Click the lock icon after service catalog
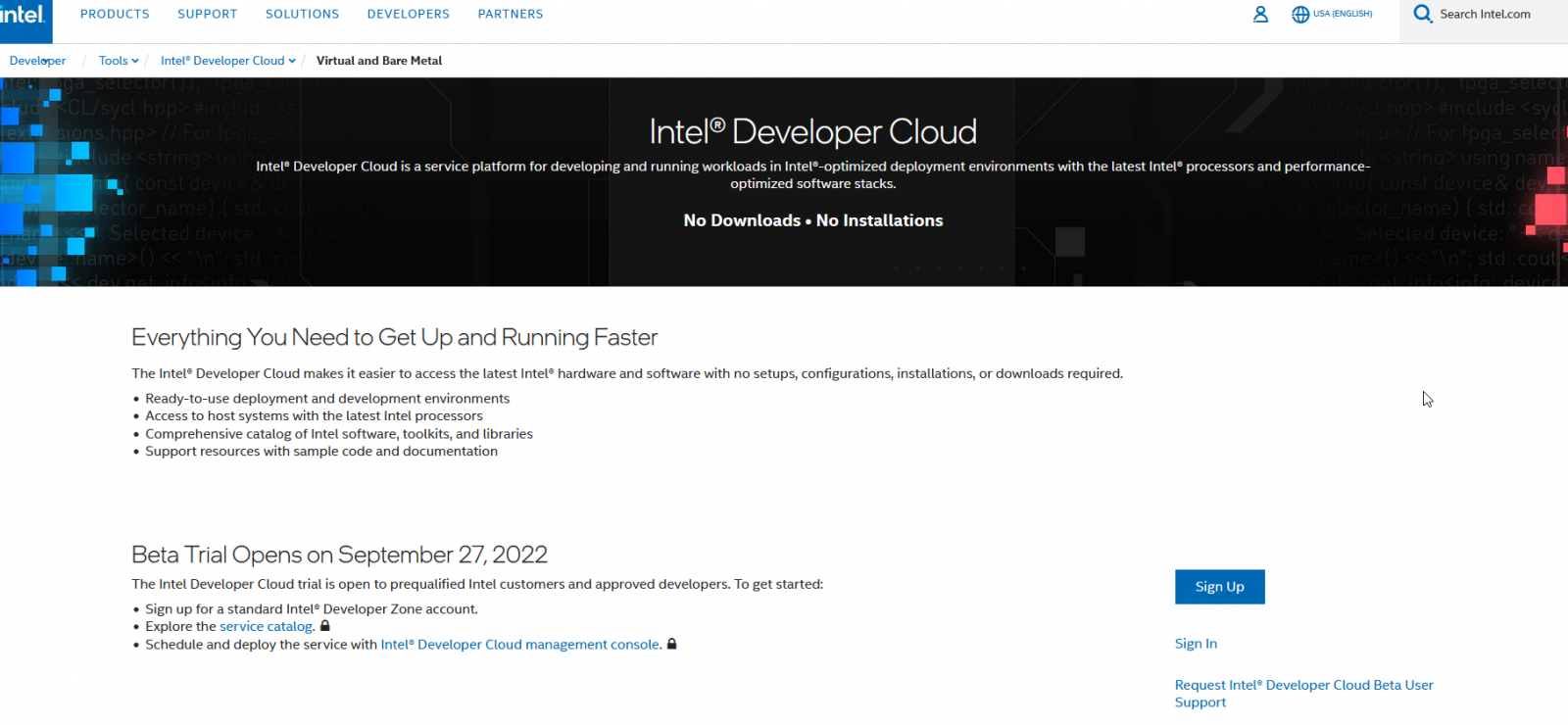 pos(325,626)
